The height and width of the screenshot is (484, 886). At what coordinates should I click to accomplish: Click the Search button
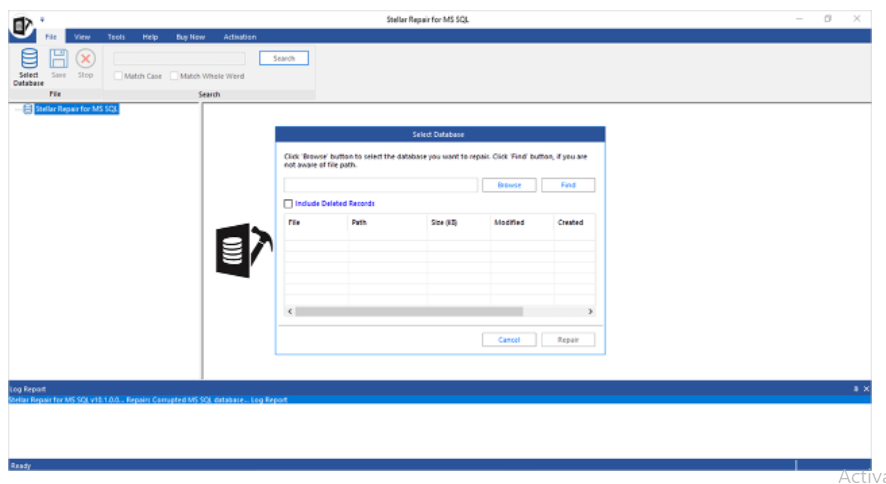[284, 58]
